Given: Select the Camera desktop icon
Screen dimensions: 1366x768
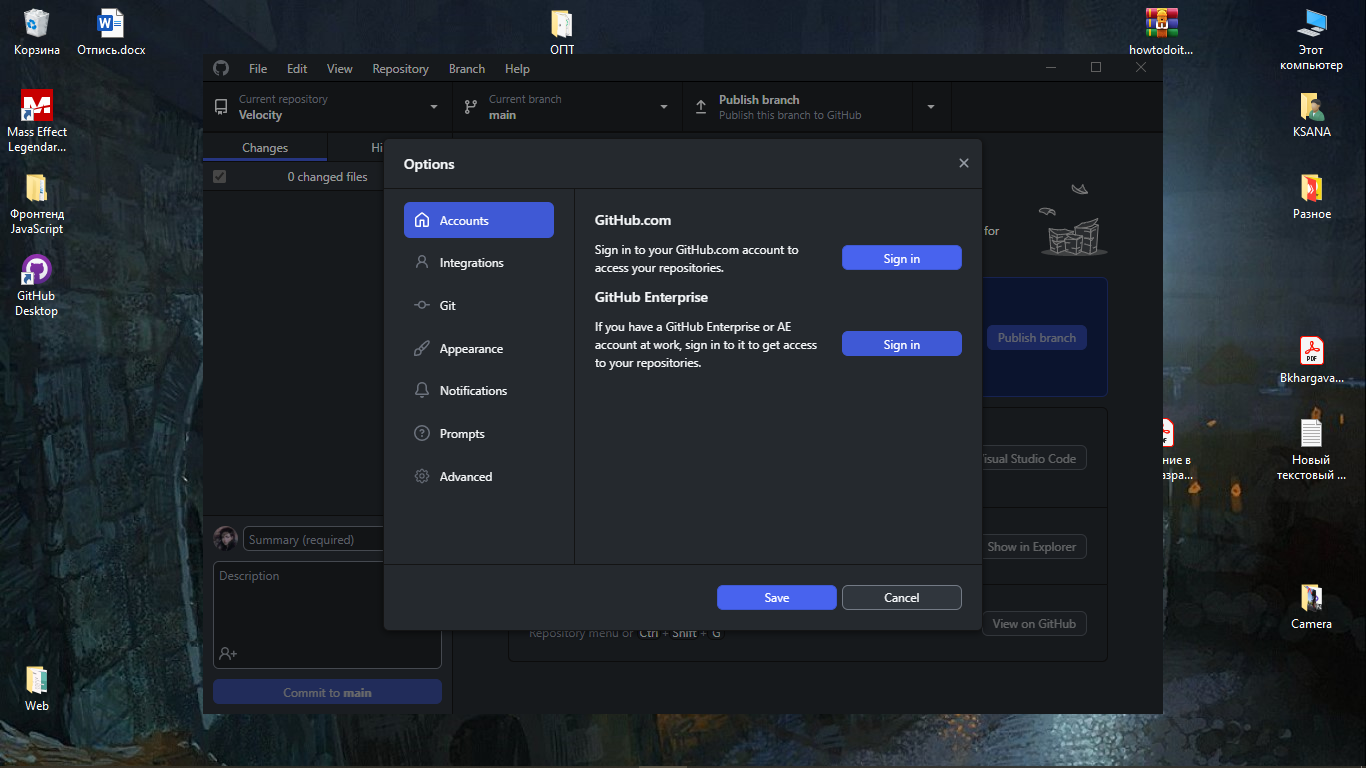Looking at the screenshot, I should coord(1311,606).
